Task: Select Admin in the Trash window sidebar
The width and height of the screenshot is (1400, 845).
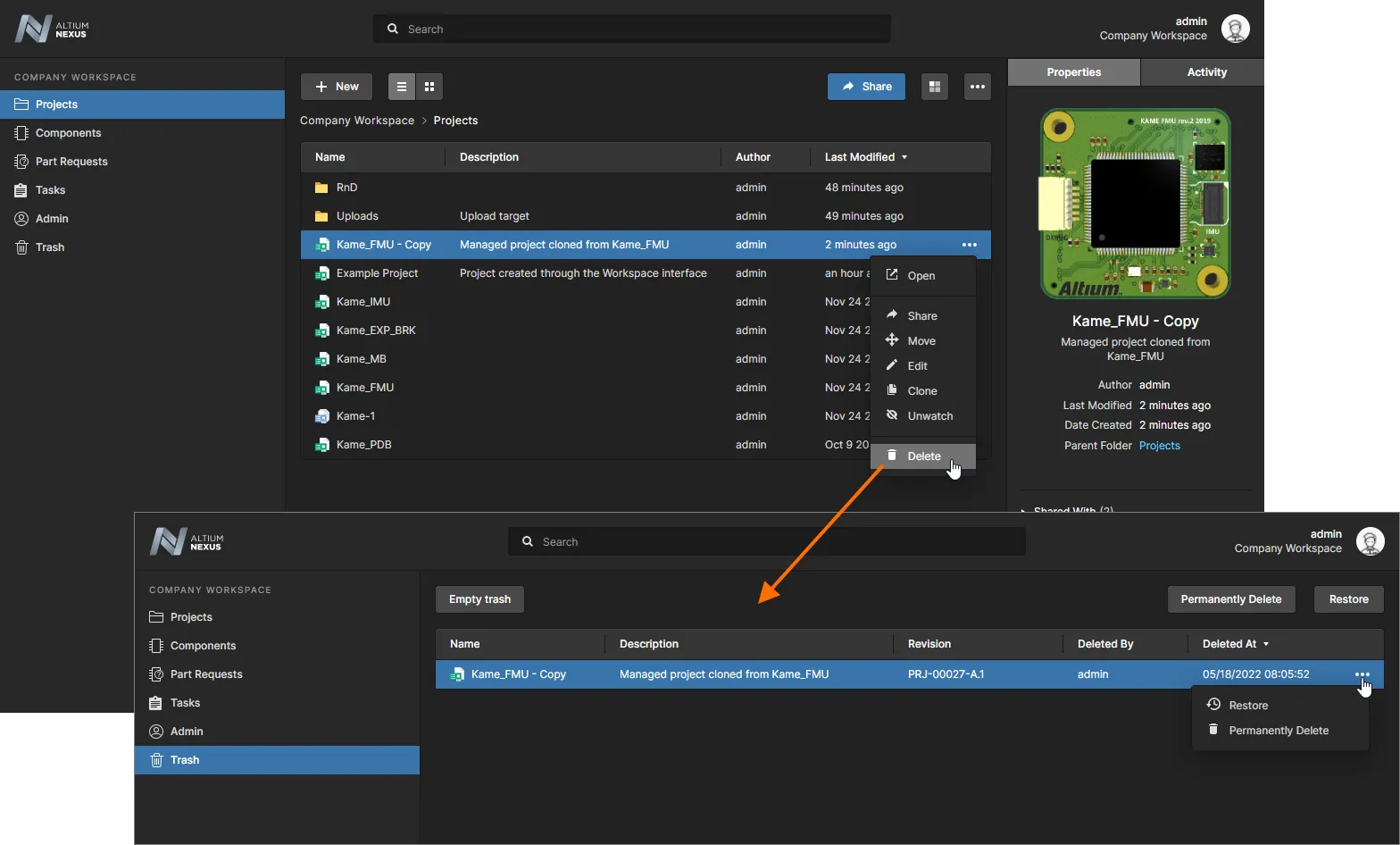Action: coord(277,732)
